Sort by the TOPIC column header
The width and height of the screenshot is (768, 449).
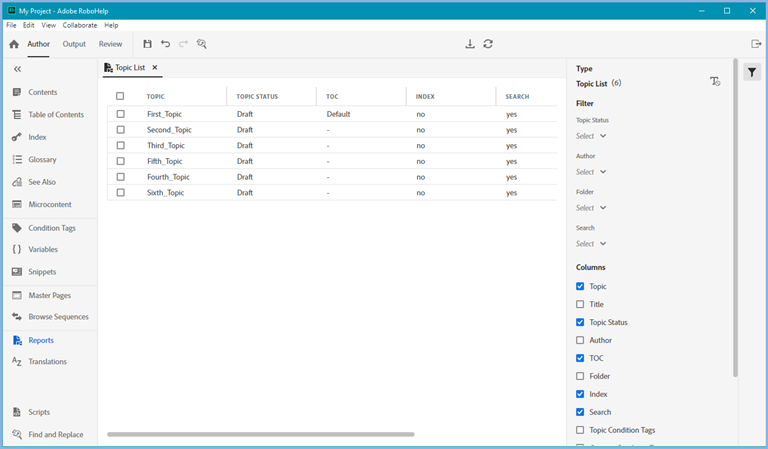(x=156, y=96)
